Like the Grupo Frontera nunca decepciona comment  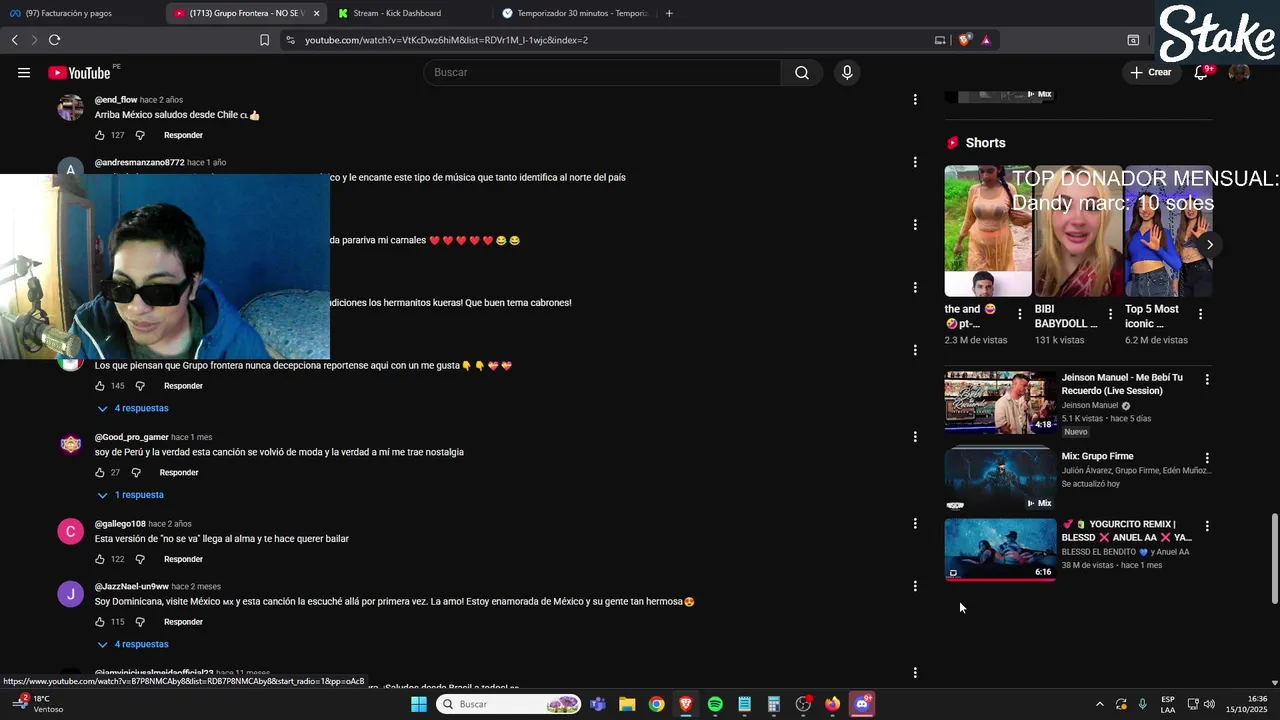100,386
